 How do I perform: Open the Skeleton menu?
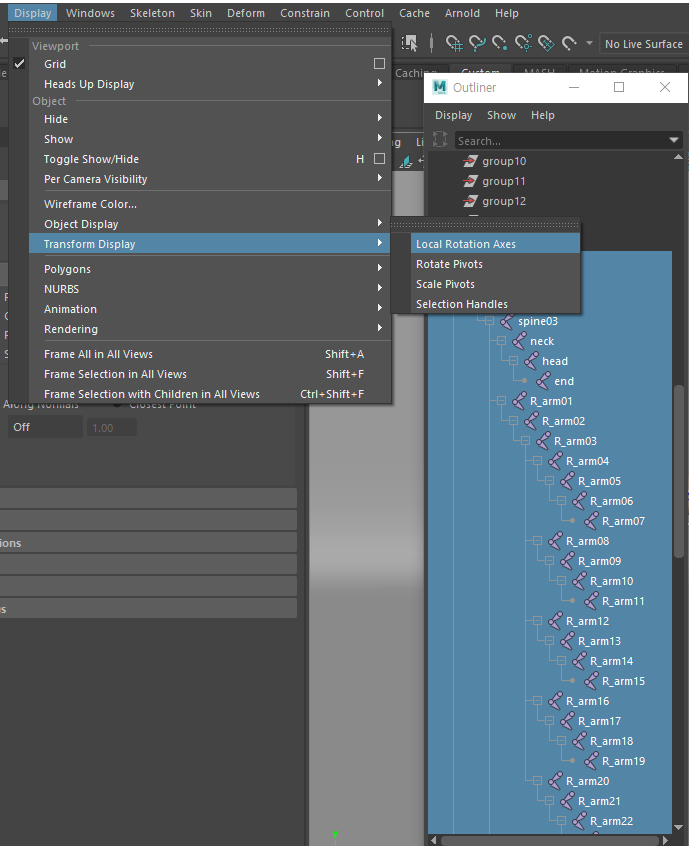(152, 13)
